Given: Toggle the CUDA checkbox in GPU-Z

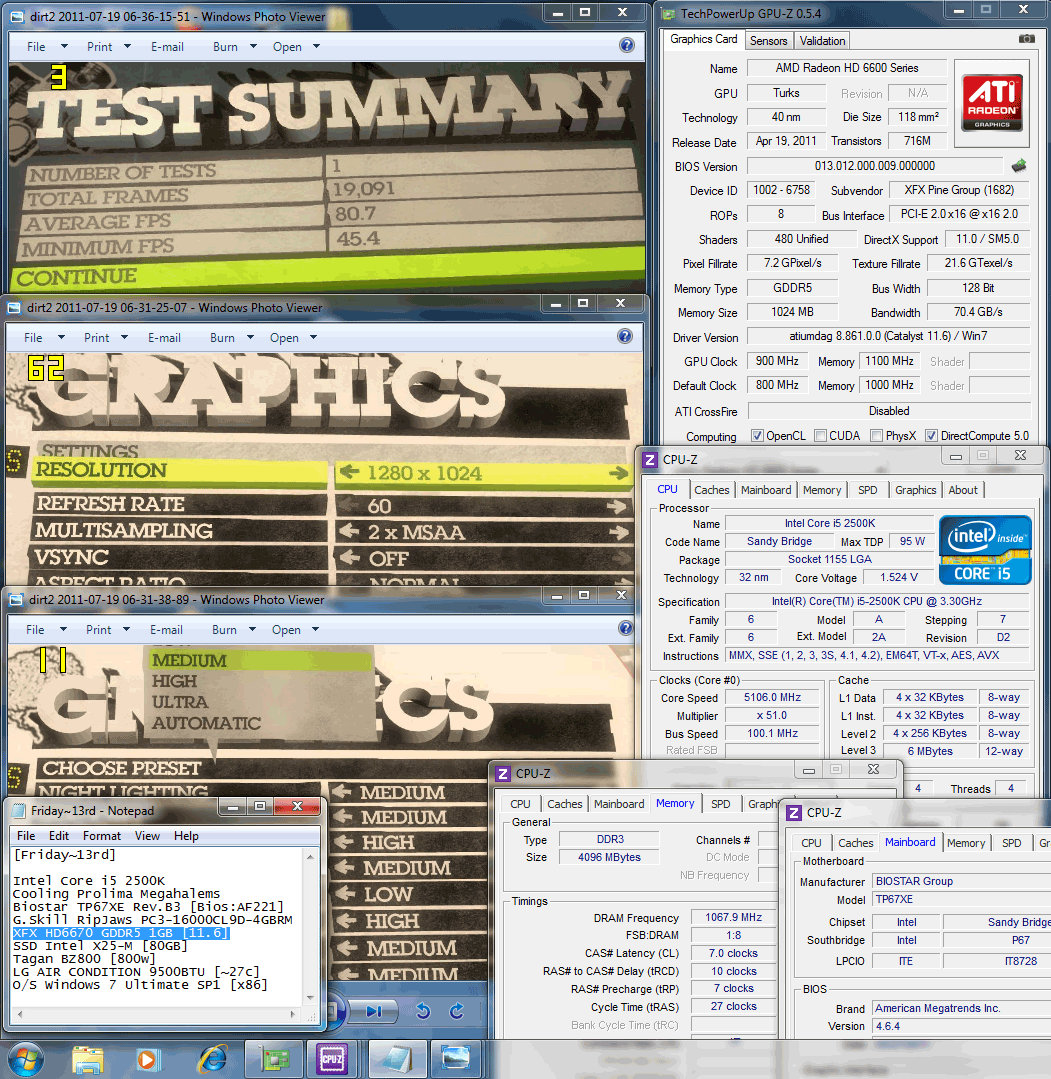Looking at the screenshot, I should point(820,436).
